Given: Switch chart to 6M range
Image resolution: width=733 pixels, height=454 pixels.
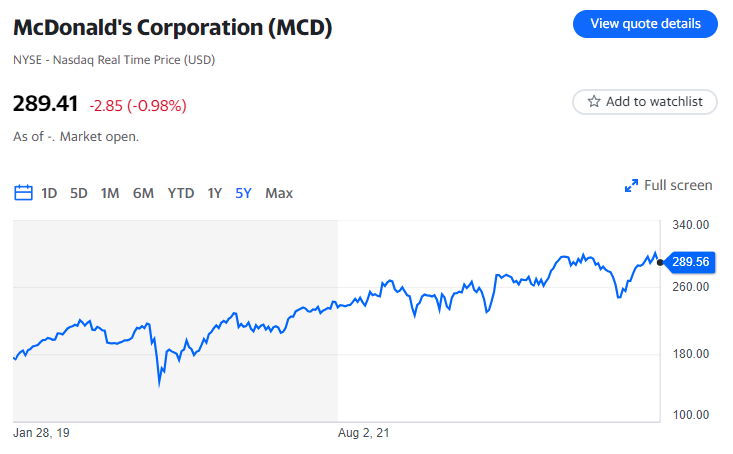Looking at the screenshot, I should coord(143,193).
